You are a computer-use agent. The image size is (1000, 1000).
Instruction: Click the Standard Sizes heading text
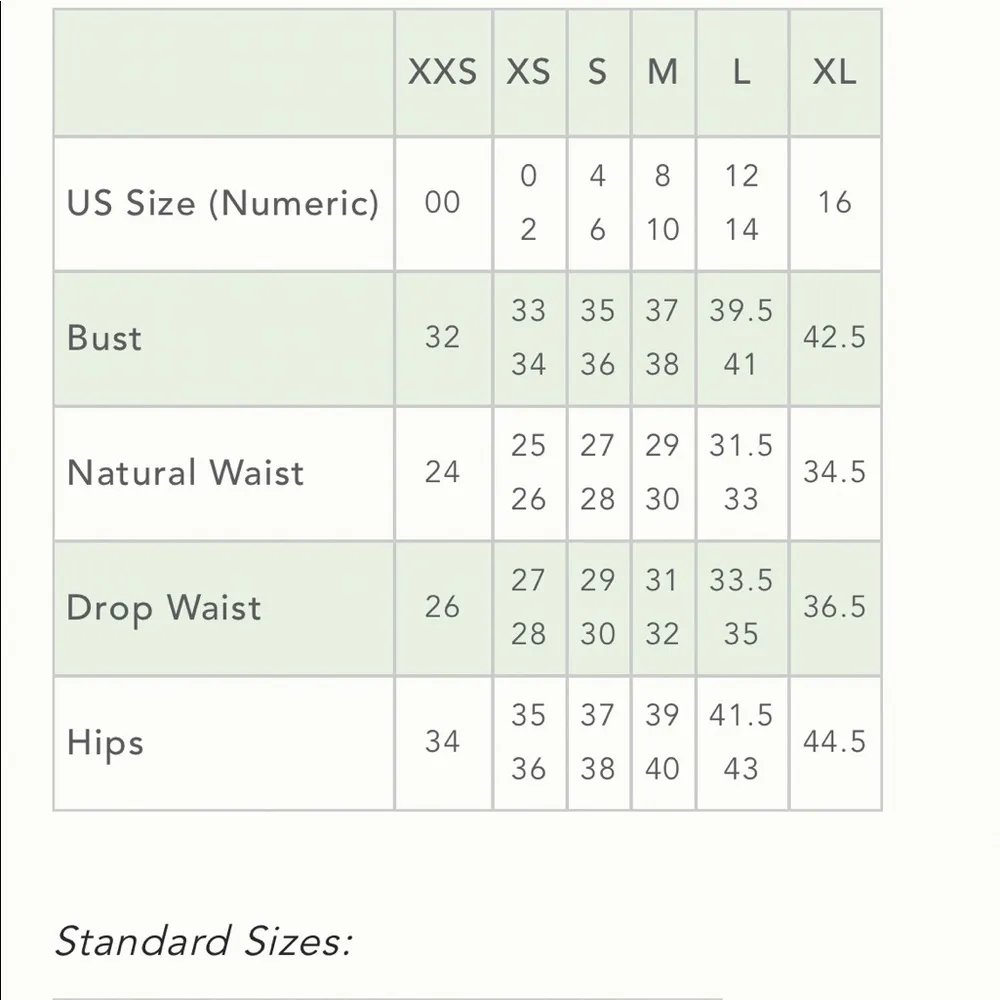[x=203, y=941]
